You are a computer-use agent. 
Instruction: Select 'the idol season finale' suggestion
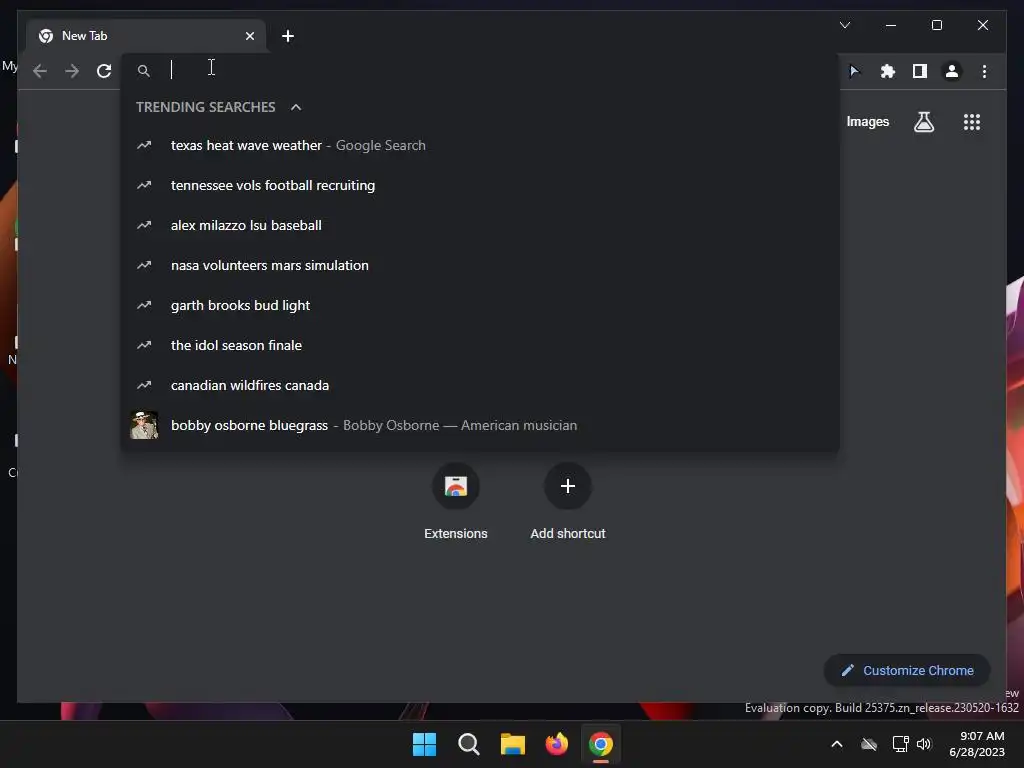coord(480,345)
